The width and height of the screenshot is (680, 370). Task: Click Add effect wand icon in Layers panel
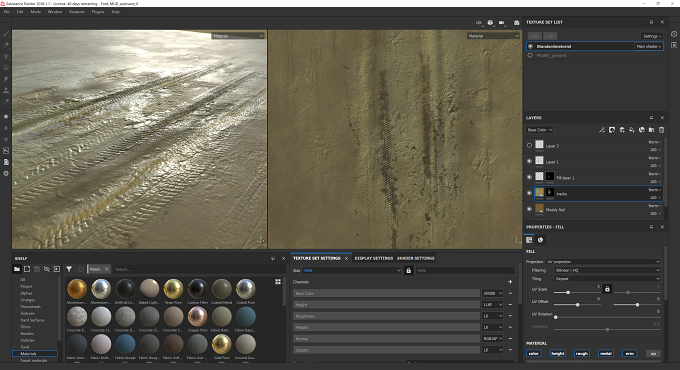point(602,130)
